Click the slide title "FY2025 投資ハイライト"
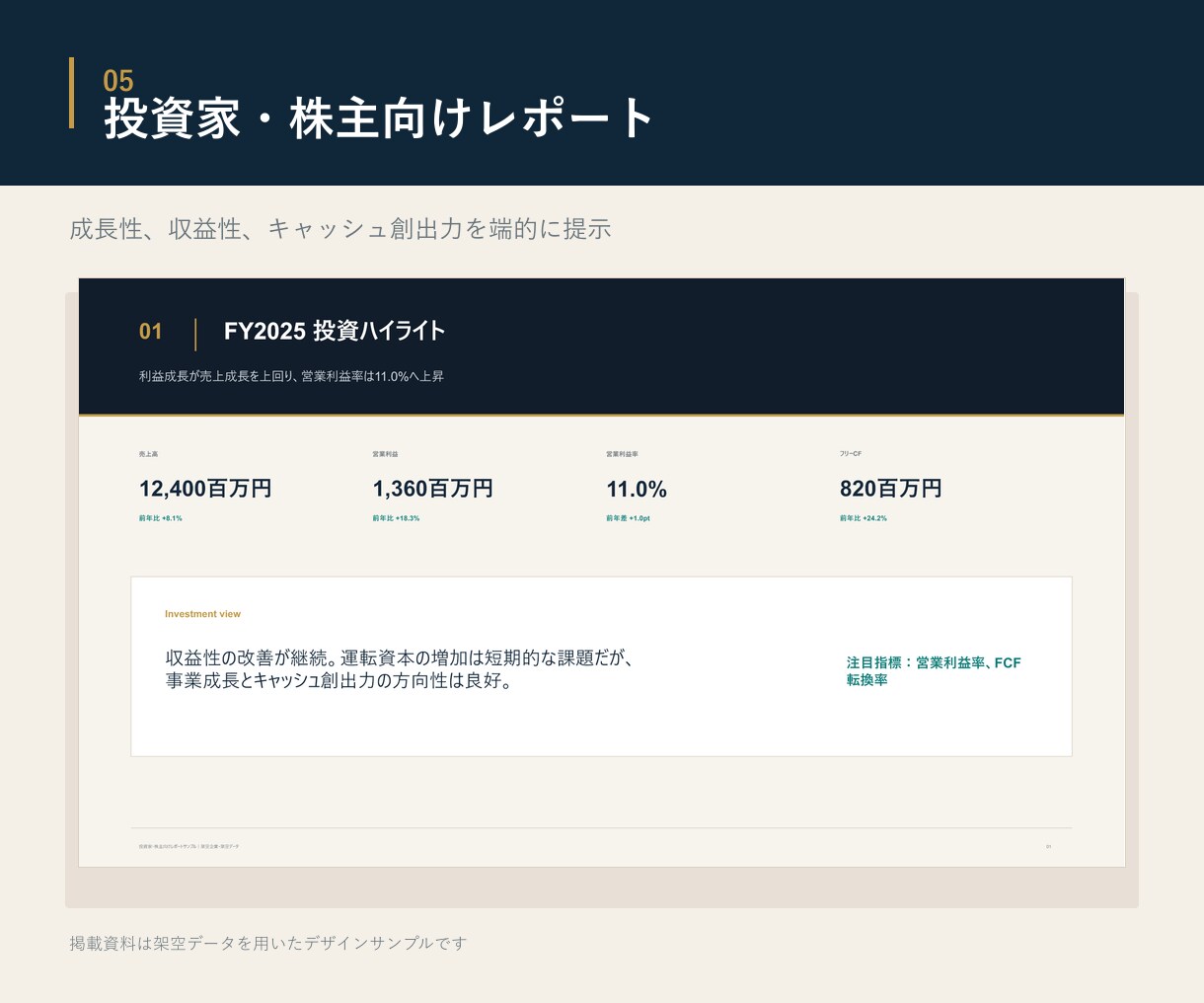The height and width of the screenshot is (1003, 1204). coord(335,331)
